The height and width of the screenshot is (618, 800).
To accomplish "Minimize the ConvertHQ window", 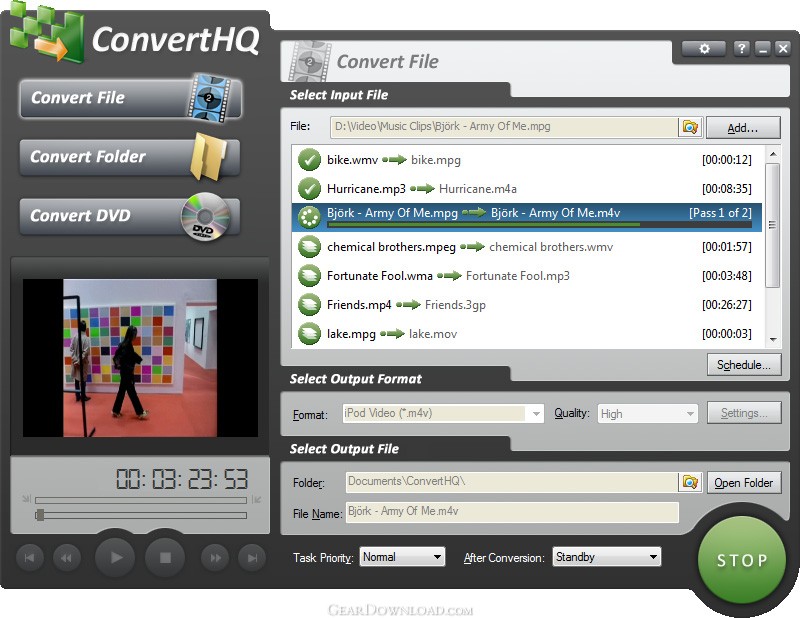I will pos(763,48).
